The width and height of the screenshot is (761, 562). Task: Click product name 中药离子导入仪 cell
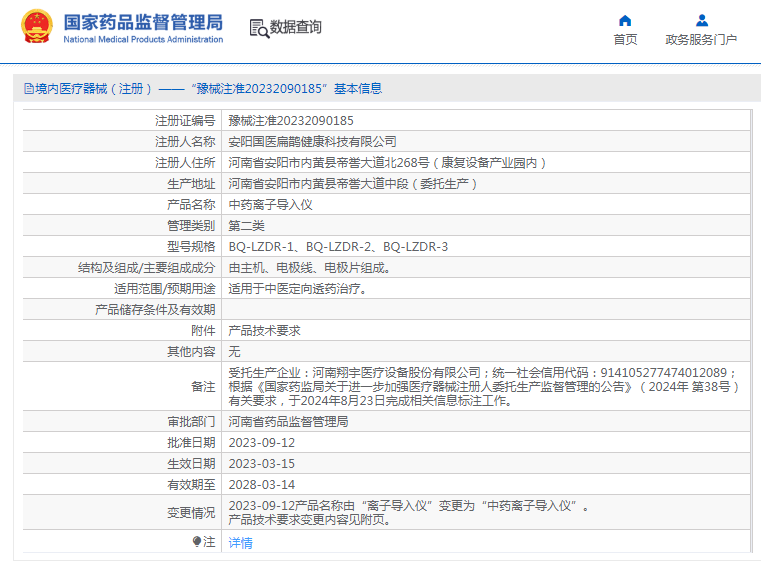tap(486, 205)
